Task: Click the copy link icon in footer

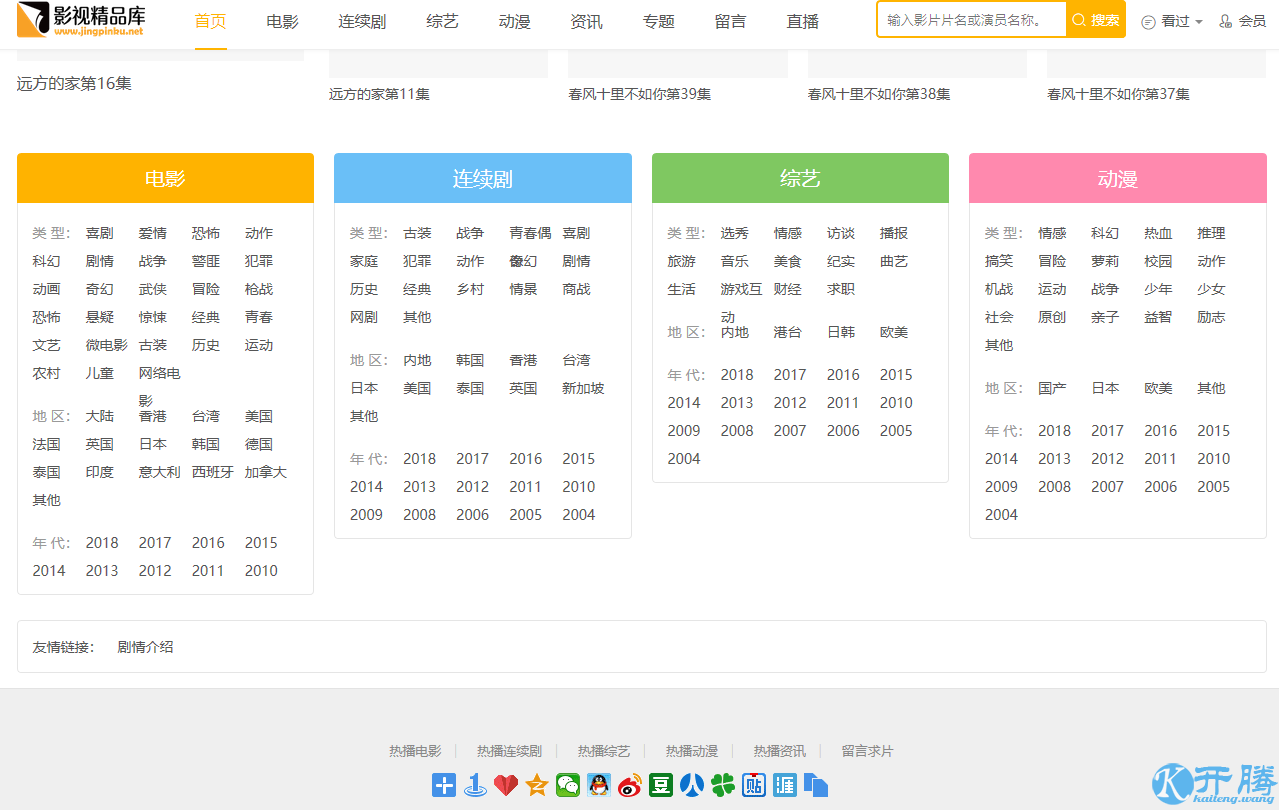Action: pos(816,785)
